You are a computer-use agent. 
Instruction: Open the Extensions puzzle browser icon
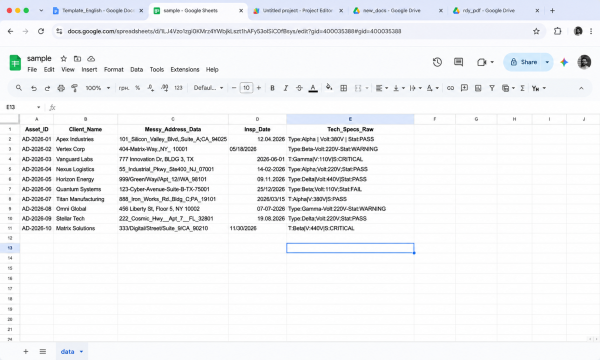558,31
